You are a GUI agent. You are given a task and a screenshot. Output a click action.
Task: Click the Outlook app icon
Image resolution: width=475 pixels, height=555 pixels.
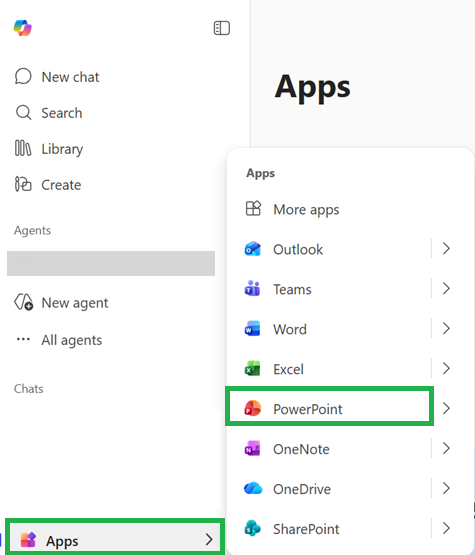coord(253,249)
